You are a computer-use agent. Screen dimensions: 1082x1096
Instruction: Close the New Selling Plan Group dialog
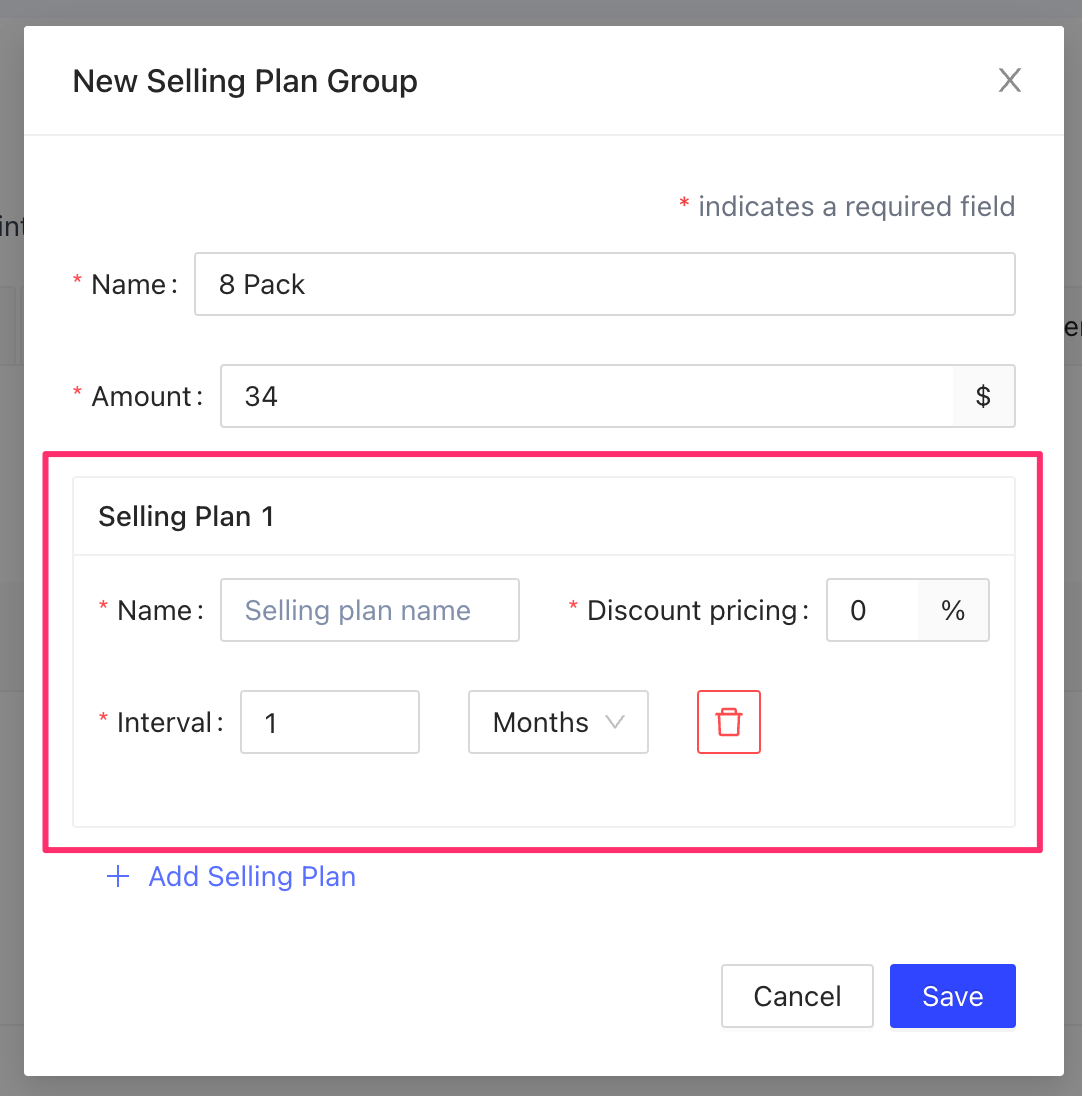(1009, 81)
